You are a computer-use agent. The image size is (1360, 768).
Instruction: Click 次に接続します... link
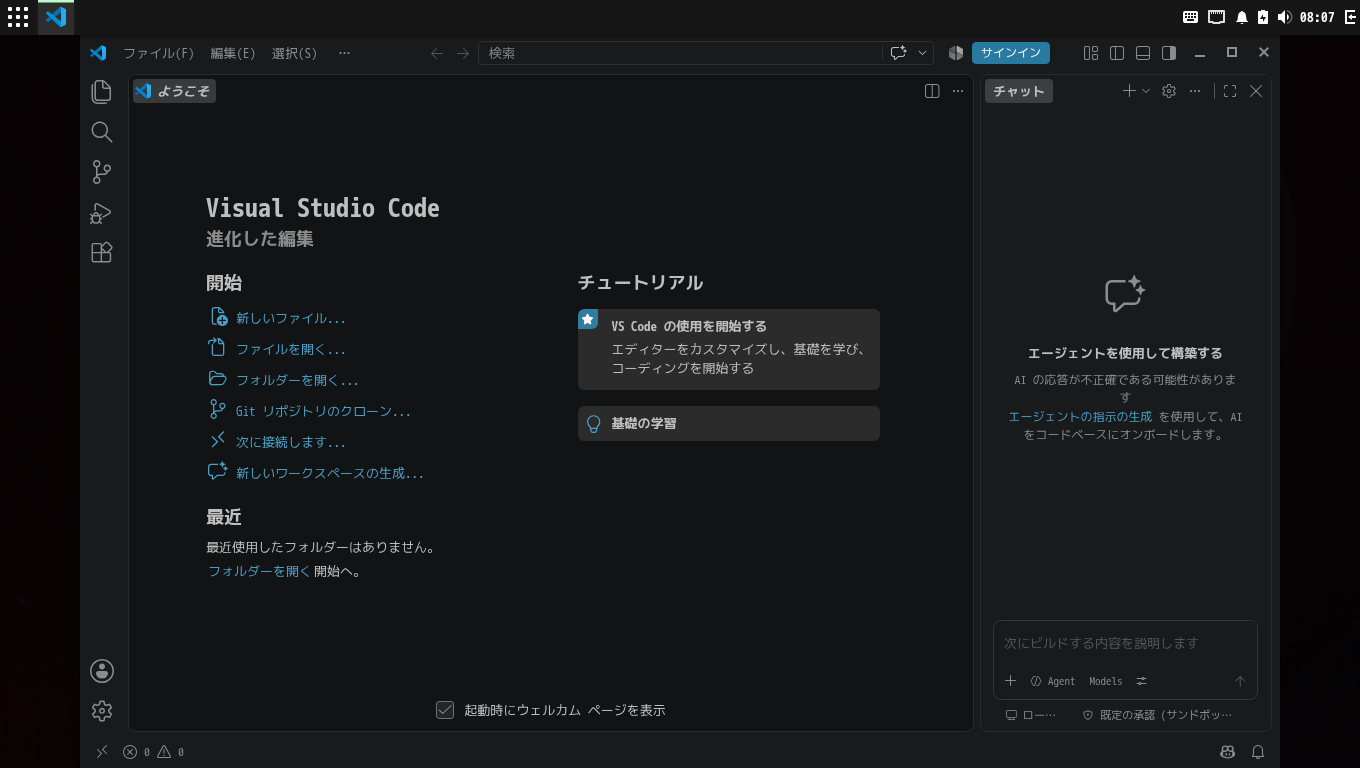(x=290, y=442)
